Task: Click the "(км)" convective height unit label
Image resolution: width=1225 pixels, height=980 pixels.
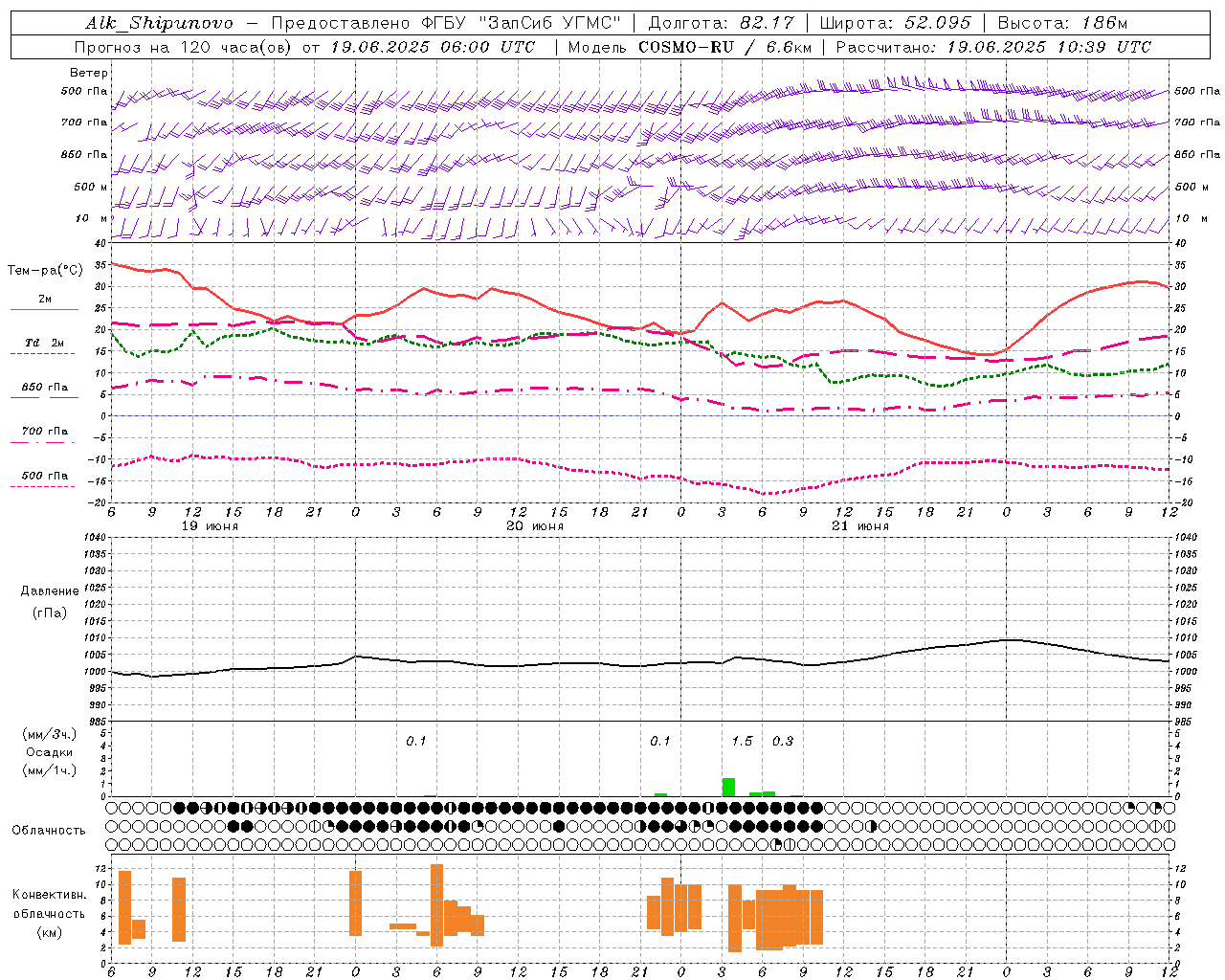Action: pos(49,932)
